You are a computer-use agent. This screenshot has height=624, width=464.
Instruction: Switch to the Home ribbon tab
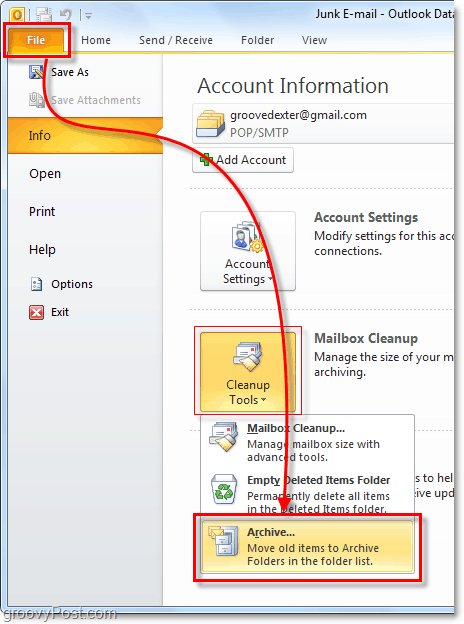pyautogui.click(x=96, y=40)
